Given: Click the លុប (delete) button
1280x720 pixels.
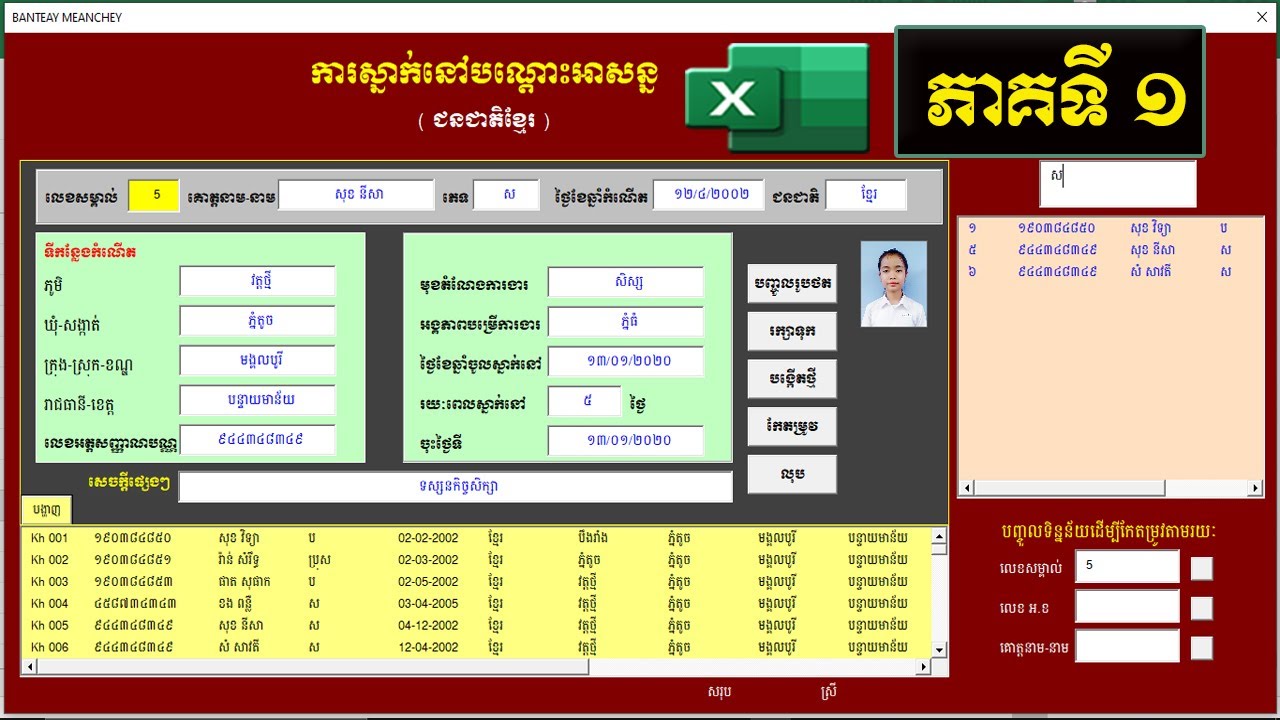Looking at the screenshot, I should [792, 475].
